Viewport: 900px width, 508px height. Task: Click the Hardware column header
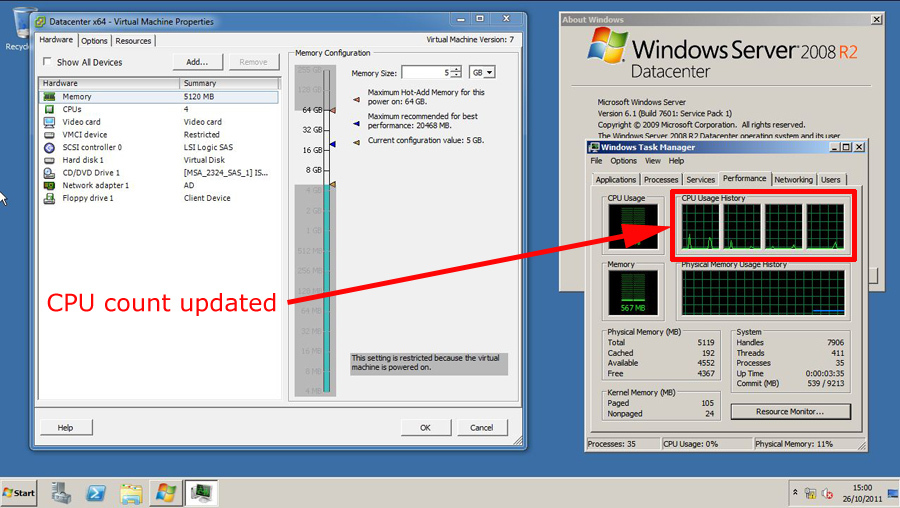coord(109,83)
